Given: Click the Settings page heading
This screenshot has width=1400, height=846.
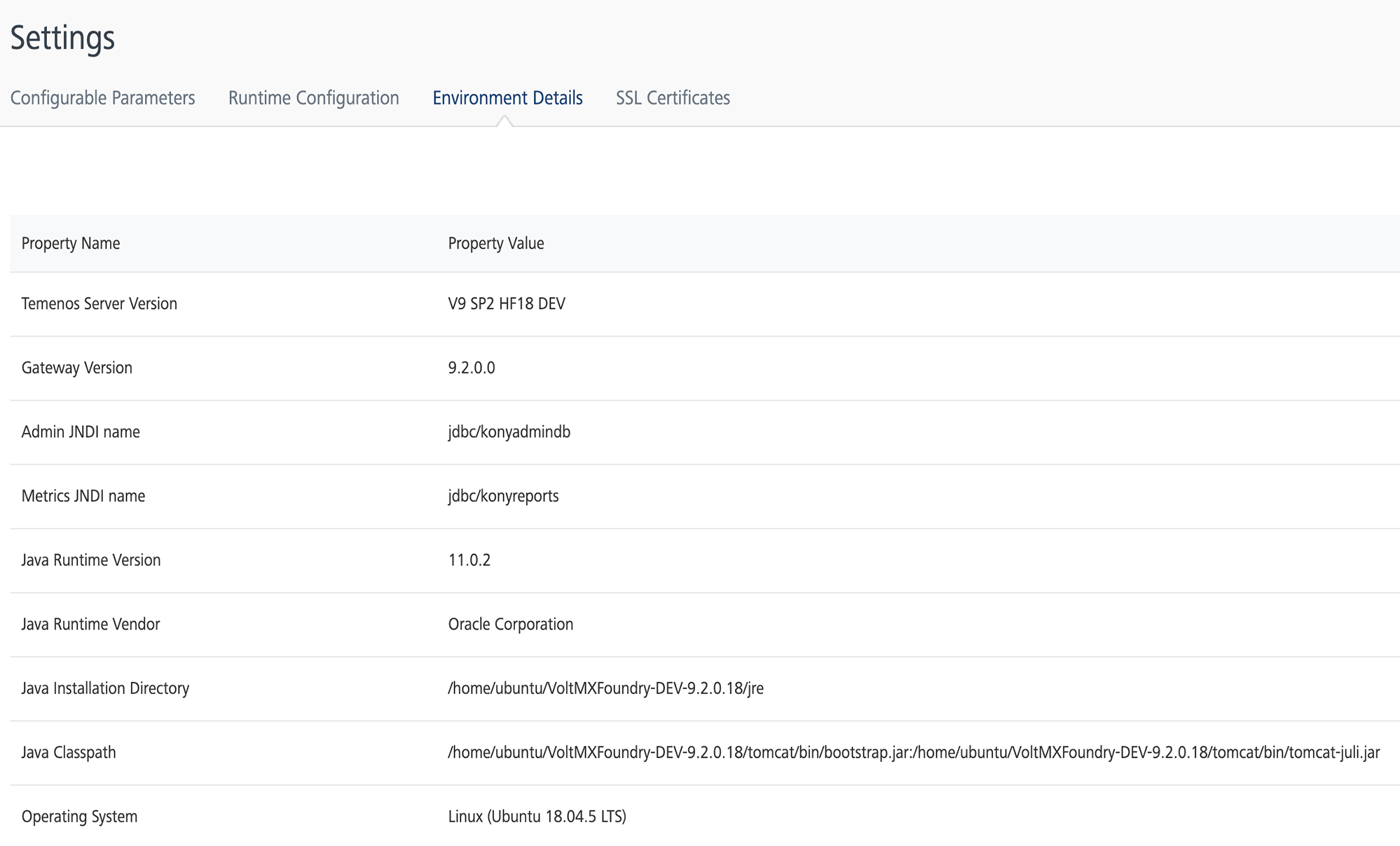Looking at the screenshot, I should coord(62,38).
